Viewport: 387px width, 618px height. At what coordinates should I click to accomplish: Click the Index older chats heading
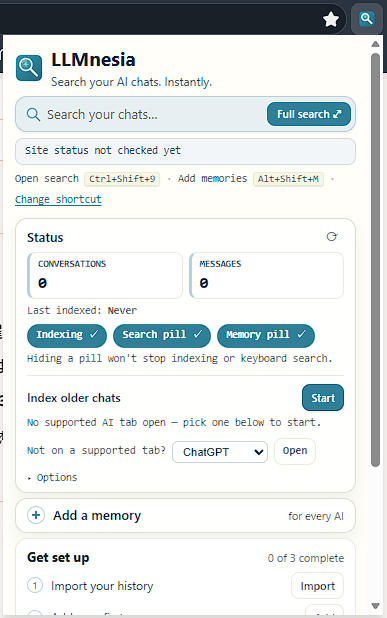pyautogui.click(x=74, y=398)
